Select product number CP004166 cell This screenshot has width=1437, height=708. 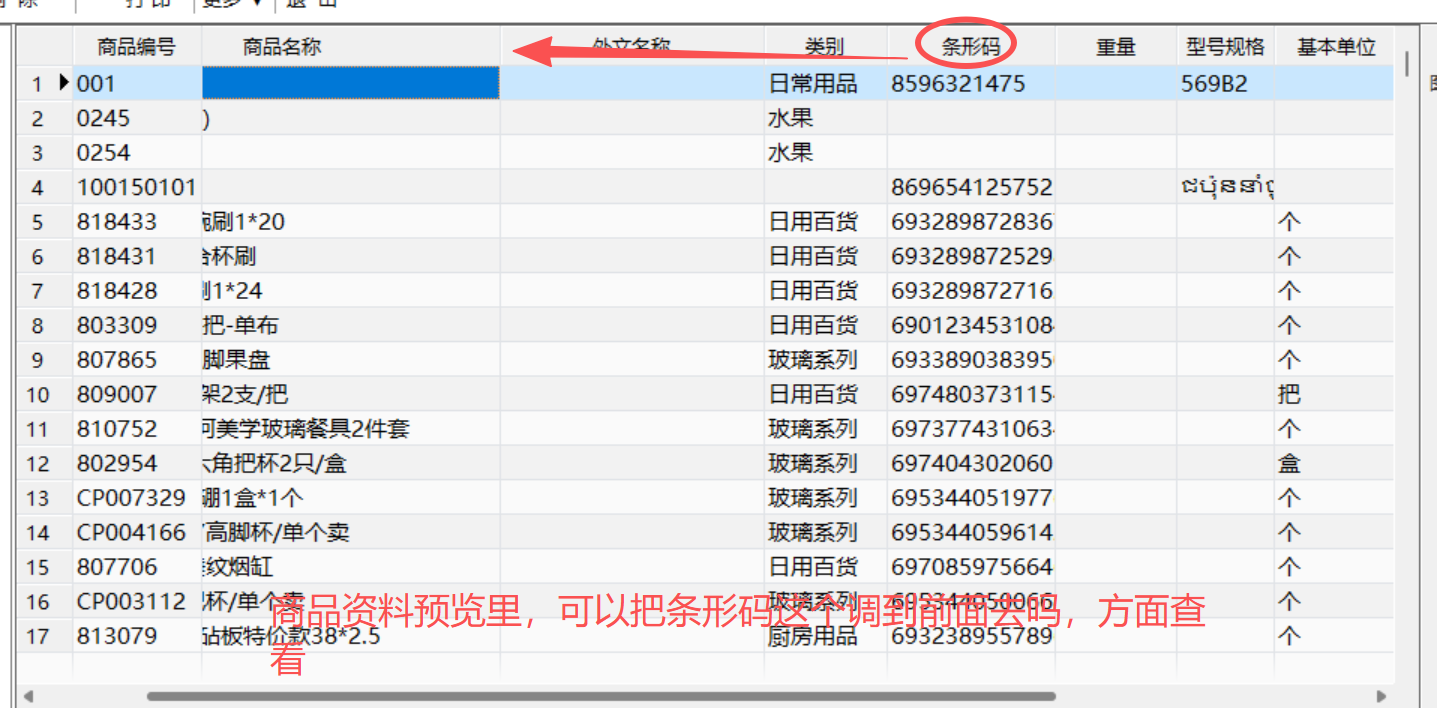(x=137, y=532)
